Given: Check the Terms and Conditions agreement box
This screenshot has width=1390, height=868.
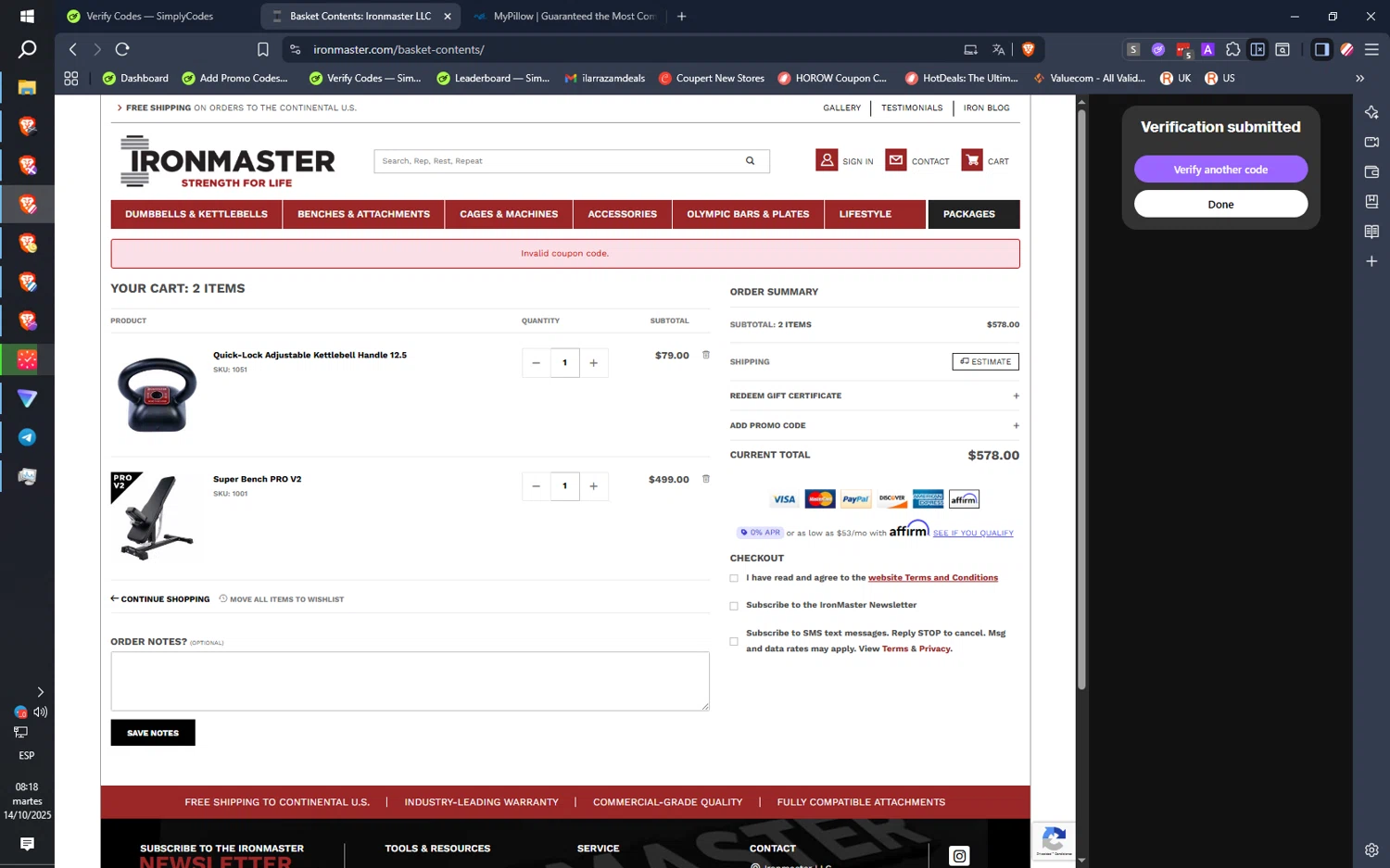Looking at the screenshot, I should pos(734,578).
